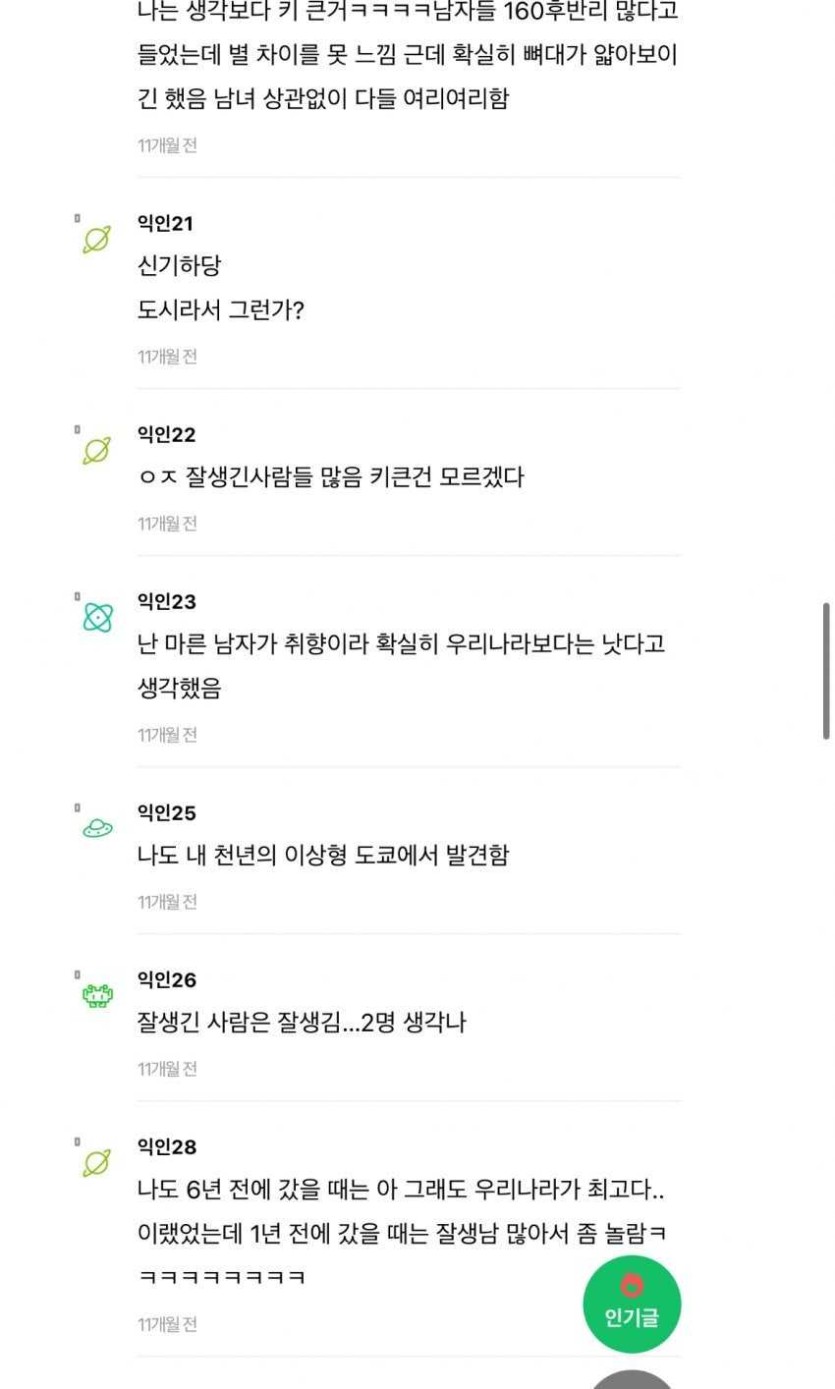
Task: Select 익인22's comment starting with ㅇㅈ
Action: coord(330,478)
